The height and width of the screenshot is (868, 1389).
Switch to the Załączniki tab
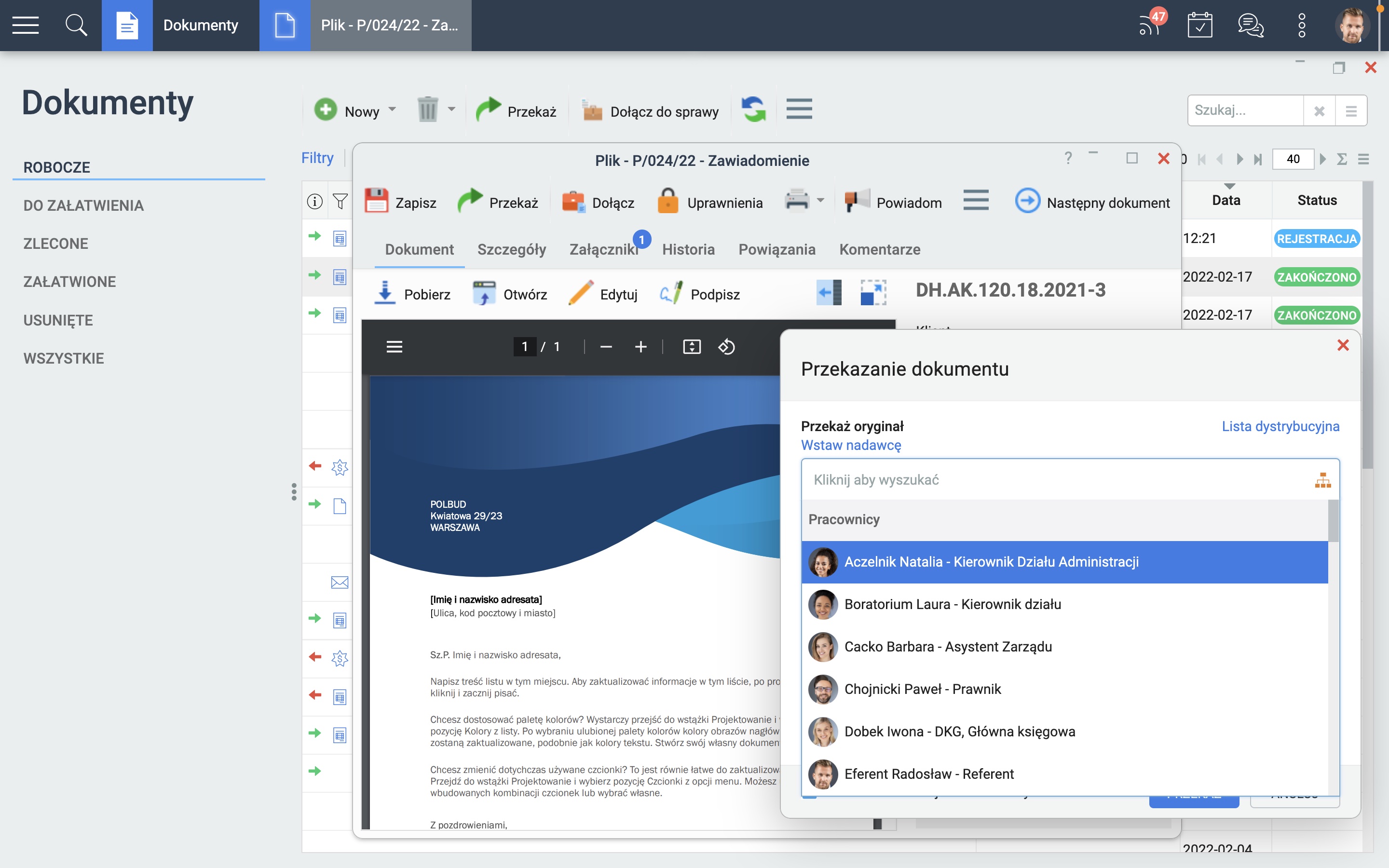tap(604, 249)
